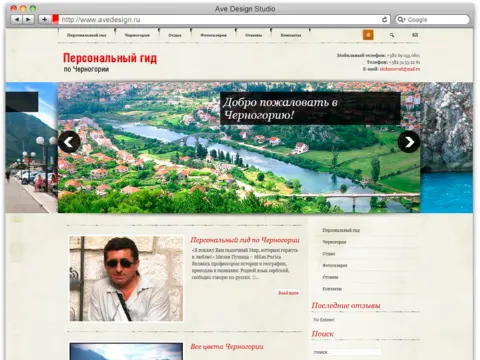Click browser back arrow button

[x=17, y=20]
